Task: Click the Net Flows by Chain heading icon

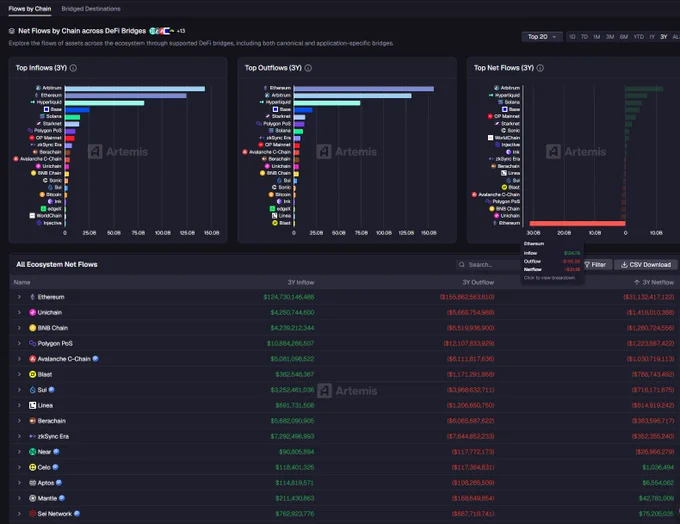Action: [x=12, y=31]
